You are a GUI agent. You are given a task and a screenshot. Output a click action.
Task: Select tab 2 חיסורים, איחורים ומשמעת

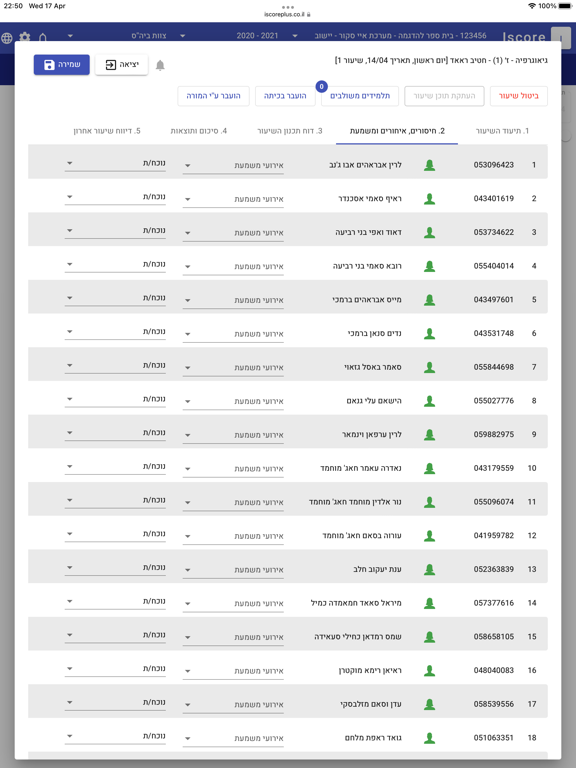pos(397,131)
